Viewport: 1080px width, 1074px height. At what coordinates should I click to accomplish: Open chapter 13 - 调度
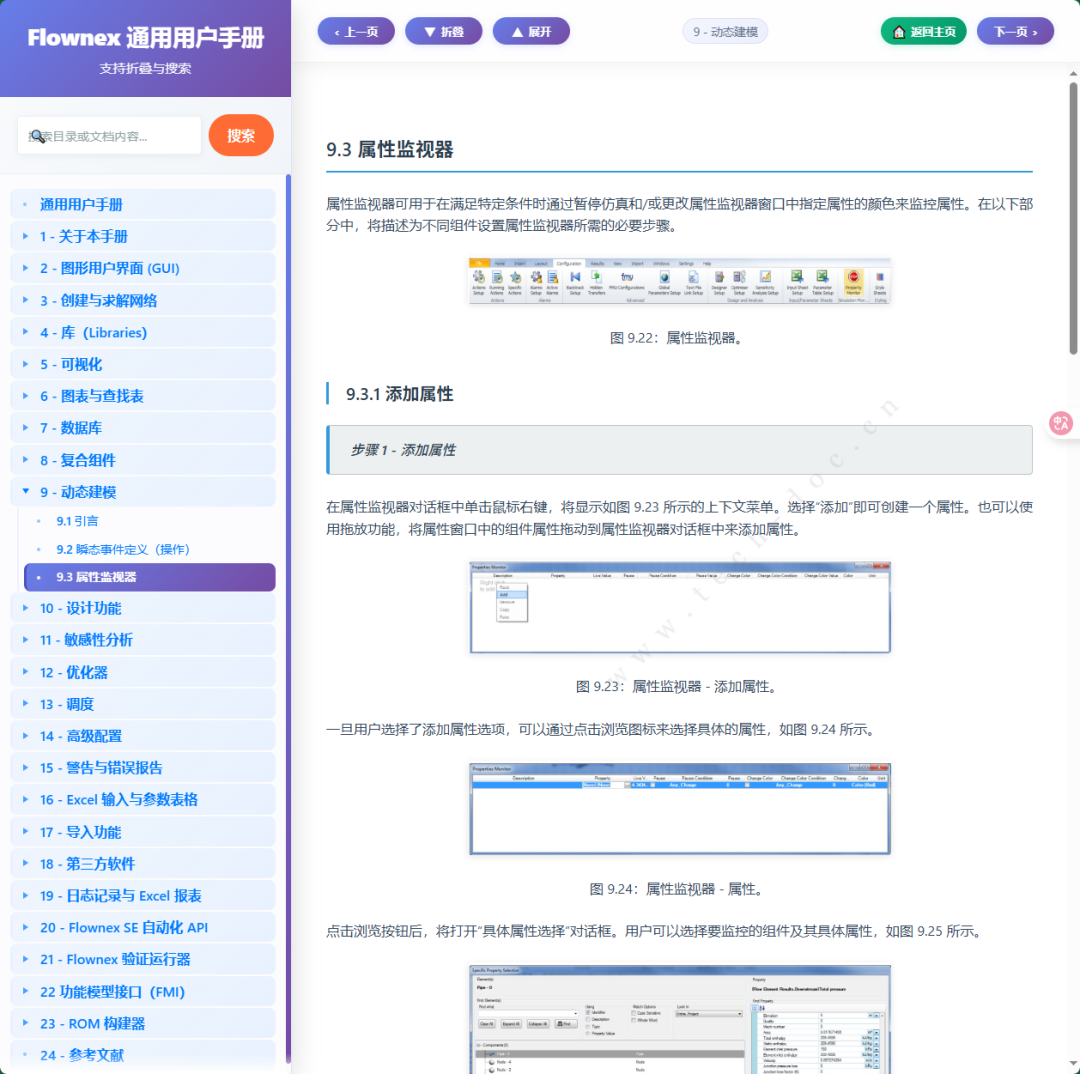click(143, 704)
